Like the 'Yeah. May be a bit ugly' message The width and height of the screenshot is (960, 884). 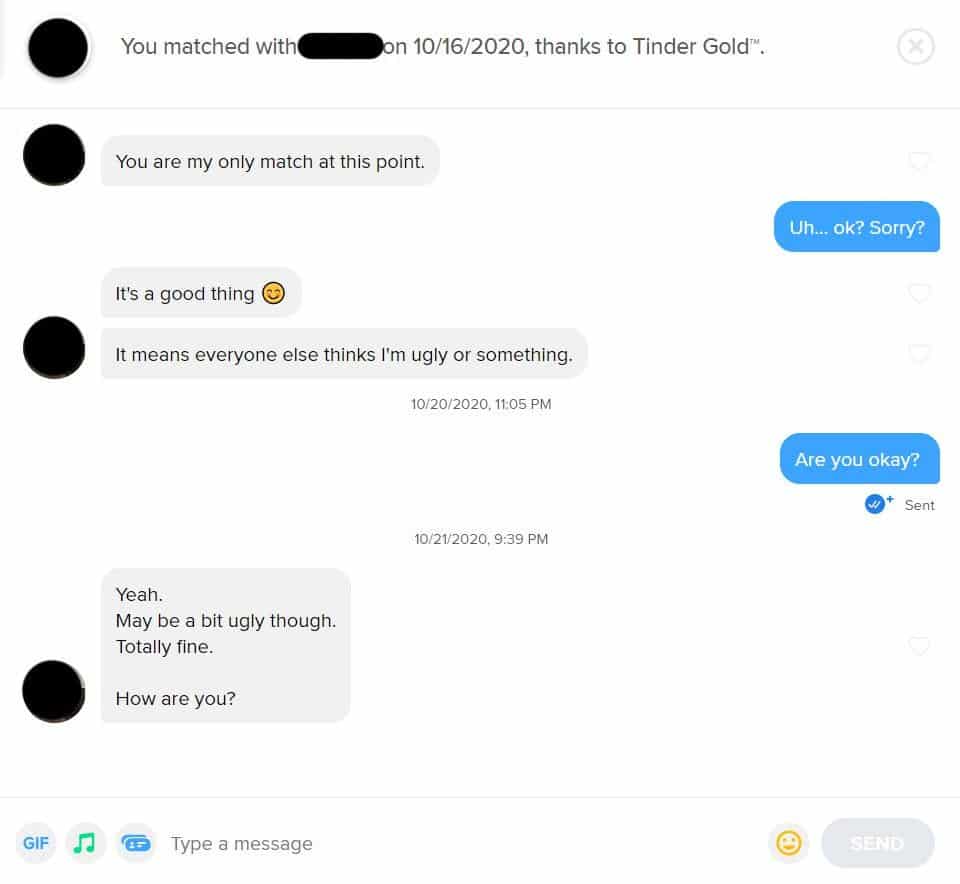pos(918,645)
